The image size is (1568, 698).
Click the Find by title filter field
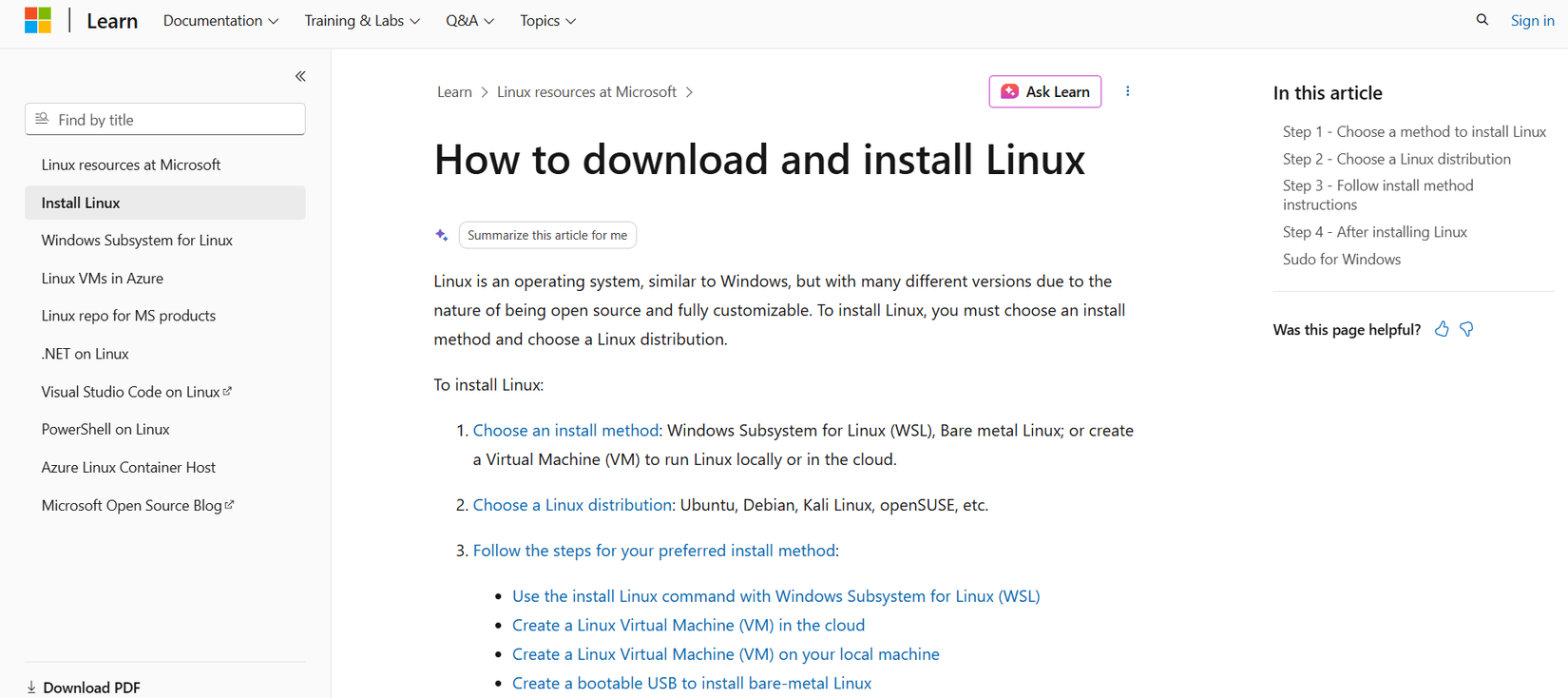[165, 119]
